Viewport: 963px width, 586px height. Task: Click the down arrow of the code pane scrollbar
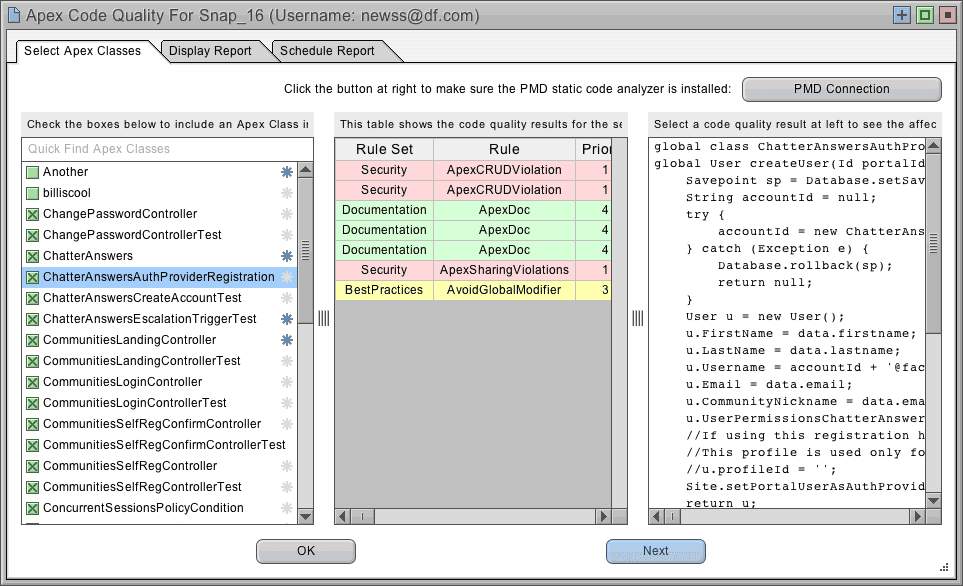point(934,501)
